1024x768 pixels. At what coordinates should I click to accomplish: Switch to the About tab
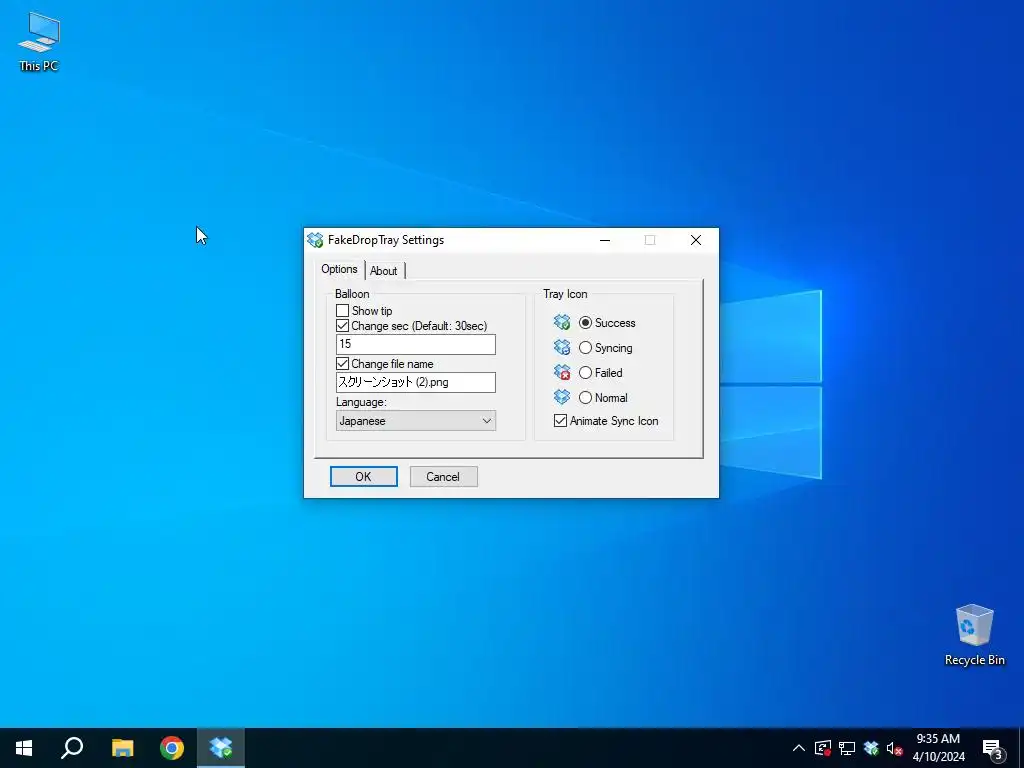(384, 270)
